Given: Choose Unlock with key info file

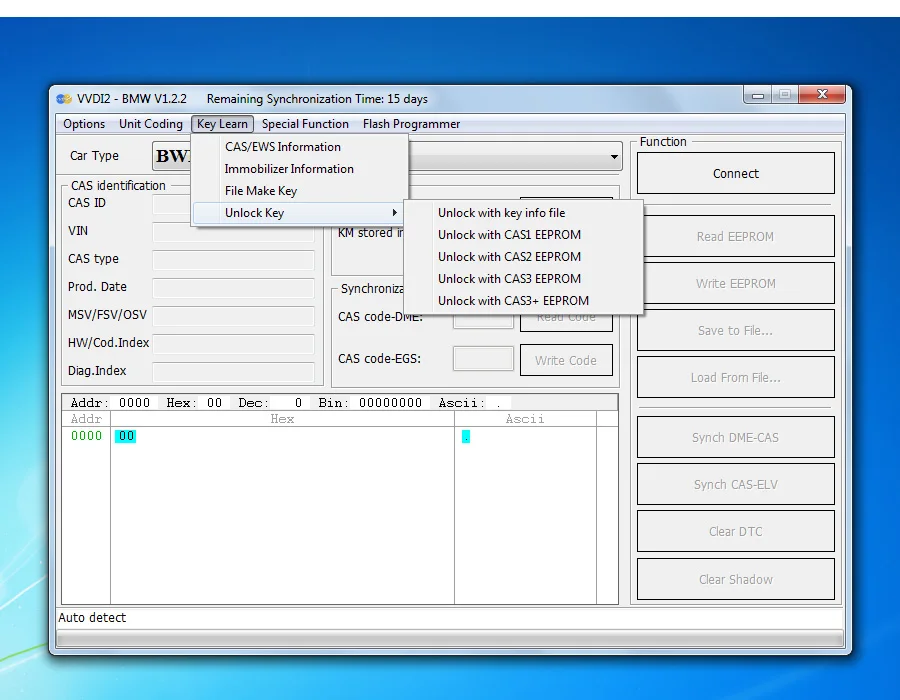Looking at the screenshot, I should point(523,213).
